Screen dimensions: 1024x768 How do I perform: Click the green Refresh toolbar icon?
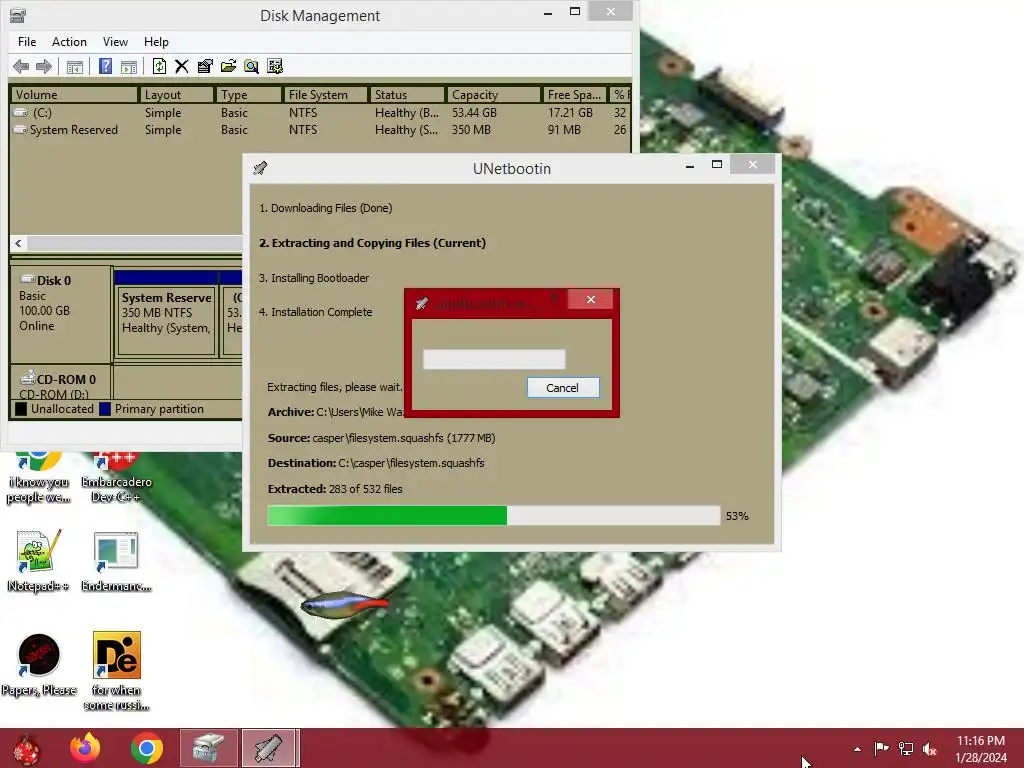[159, 66]
